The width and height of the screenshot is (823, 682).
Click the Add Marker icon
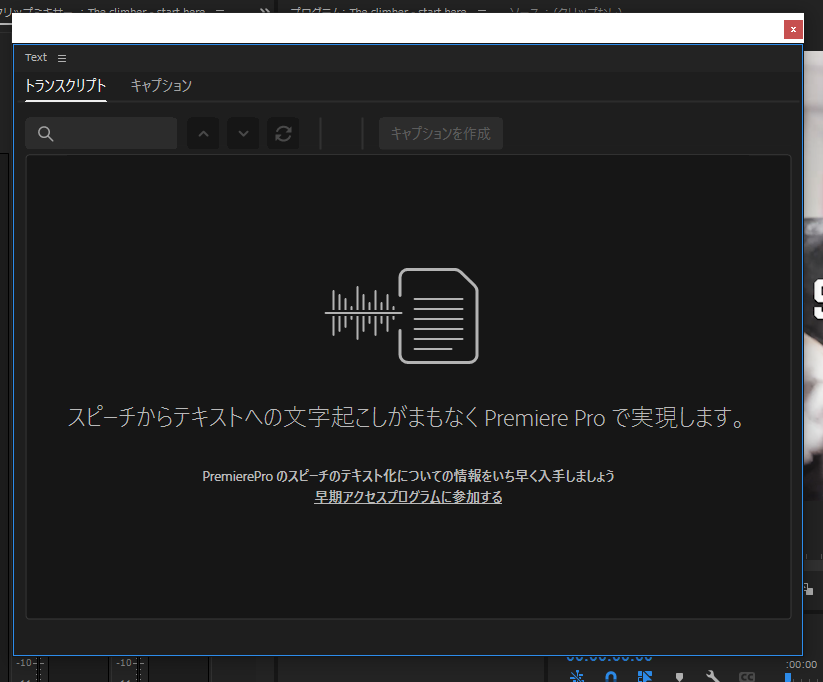[679, 676]
